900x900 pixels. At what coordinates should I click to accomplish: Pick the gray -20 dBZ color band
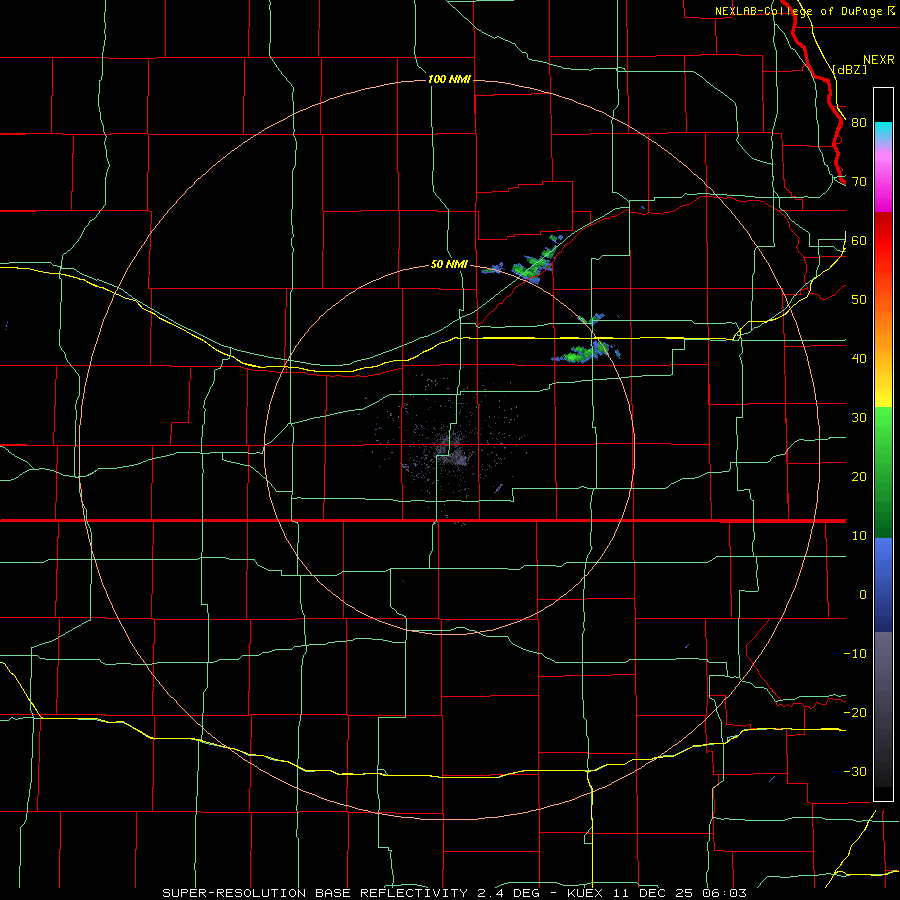(x=883, y=712)
